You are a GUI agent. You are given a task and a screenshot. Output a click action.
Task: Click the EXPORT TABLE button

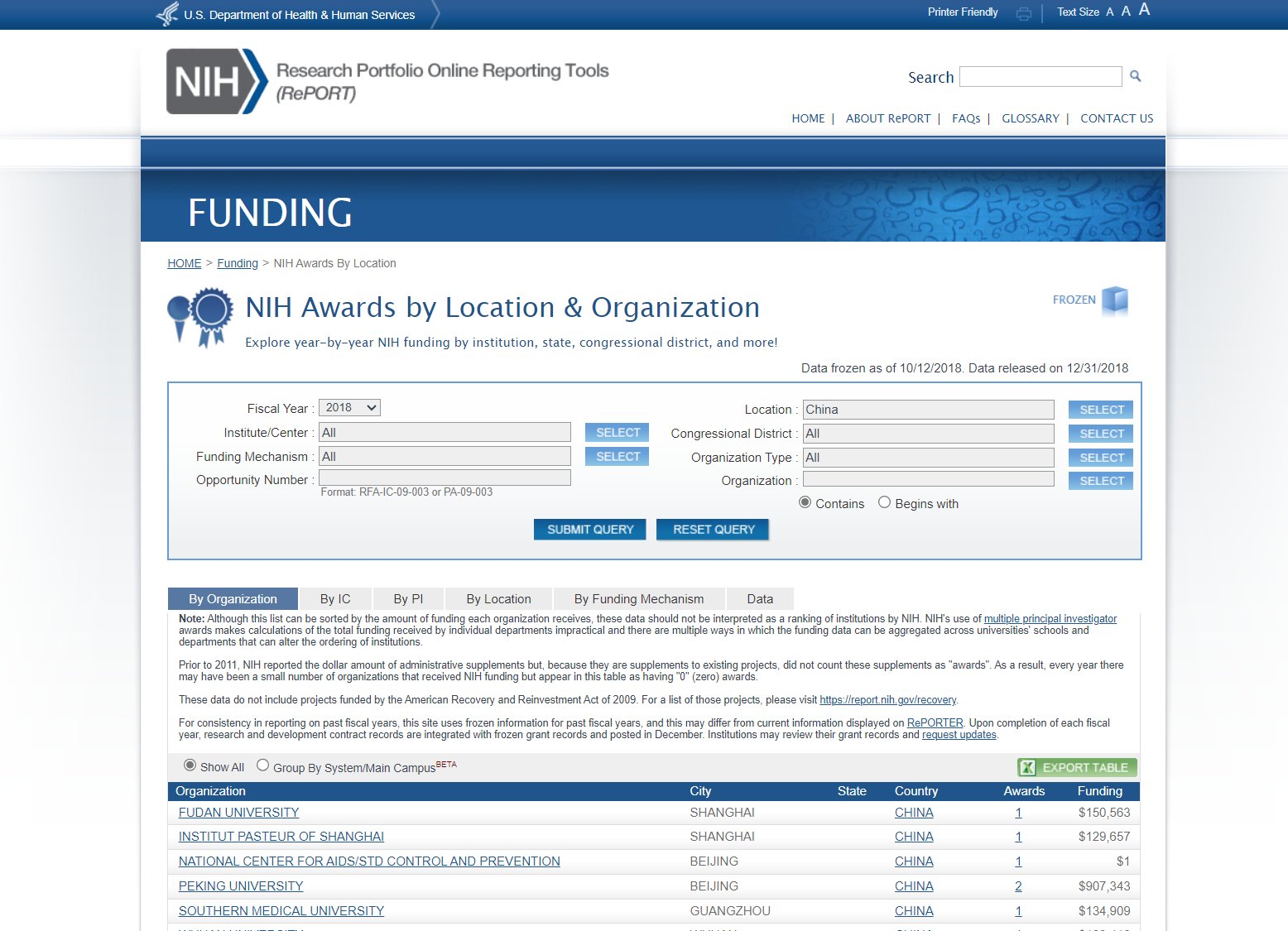[x=1077, y=768]
